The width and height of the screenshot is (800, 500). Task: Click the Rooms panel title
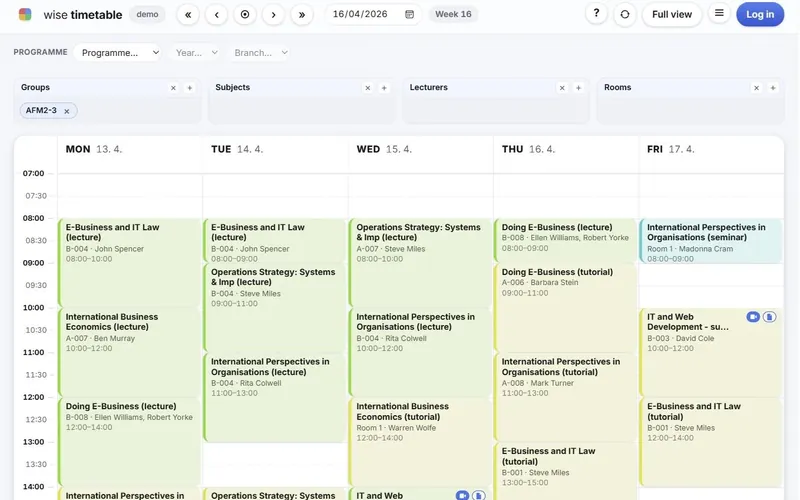[x=617, y=87]
